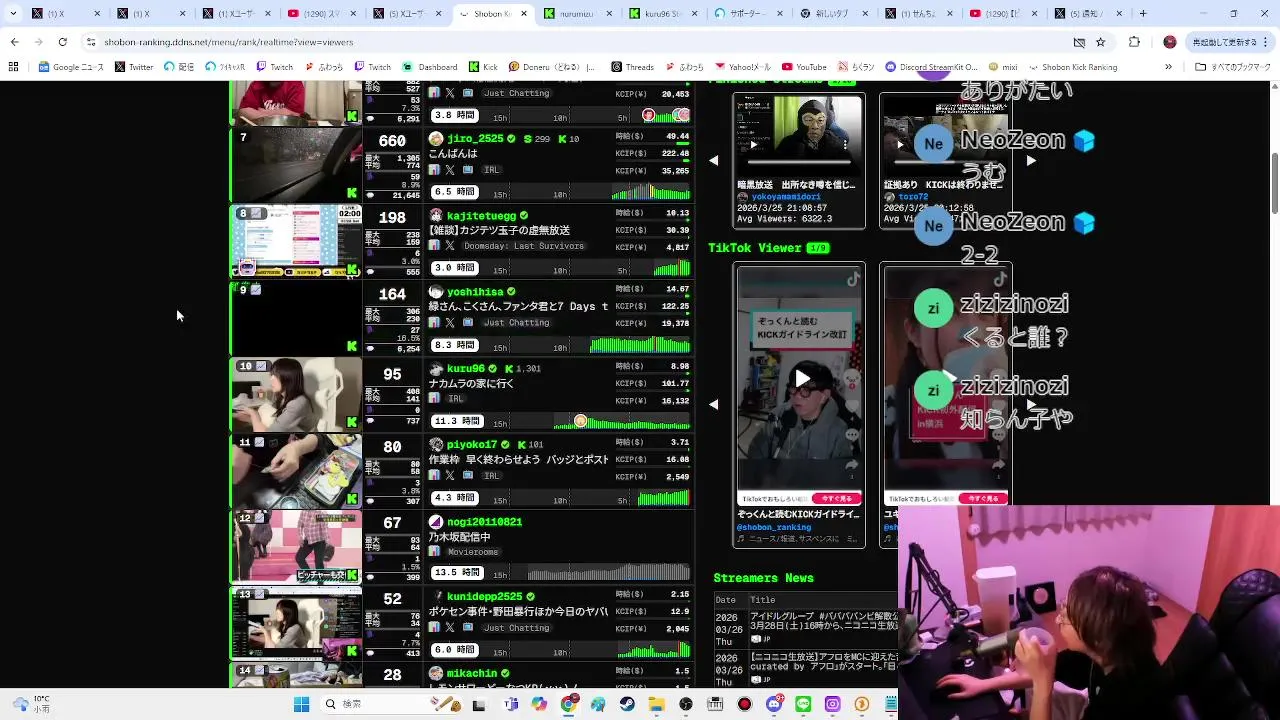Open TV archive icon for yoshihisa
1280x720 pixels.
[x=467, y=323]
